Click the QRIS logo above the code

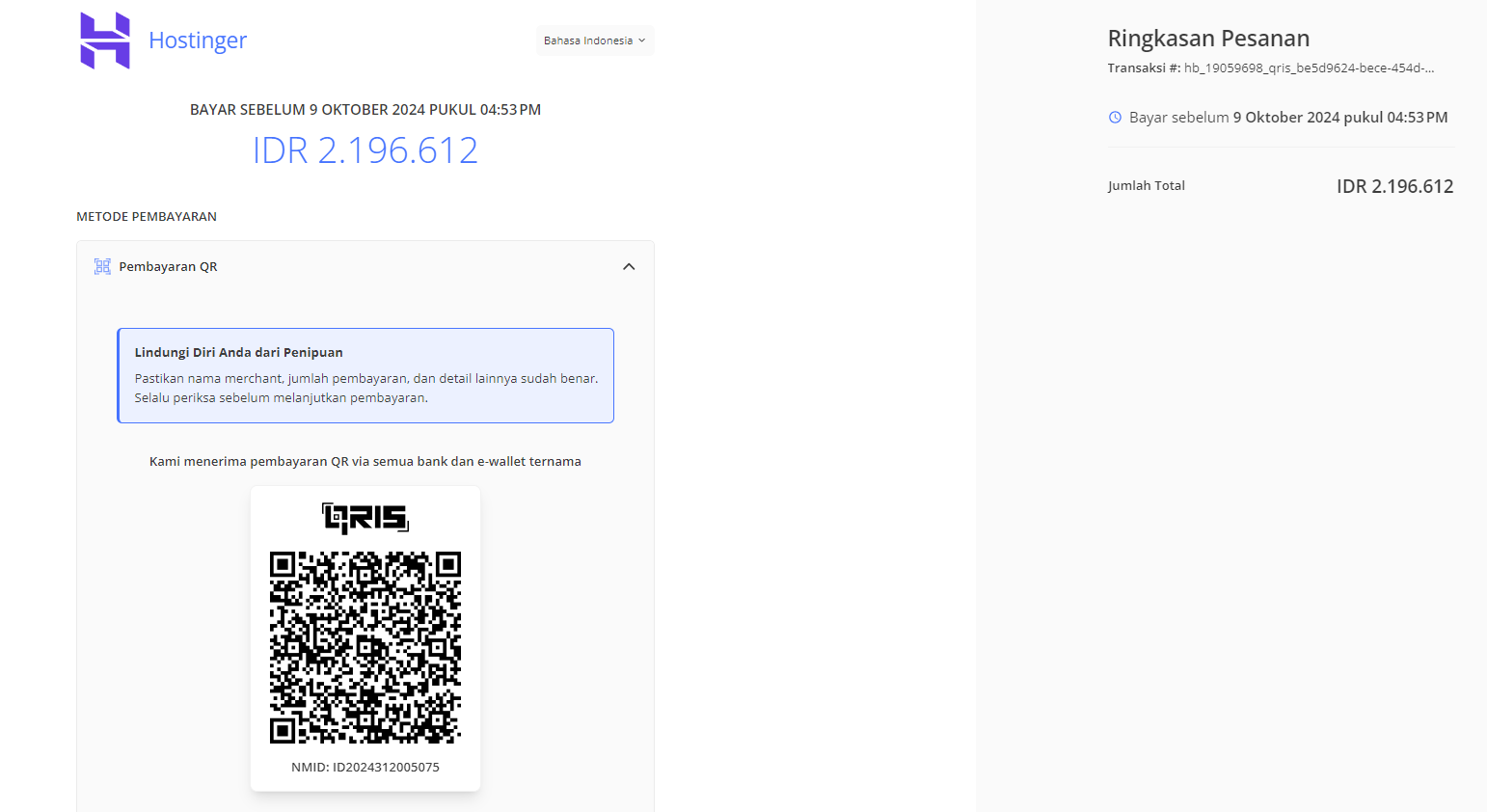tap(365, 518)
